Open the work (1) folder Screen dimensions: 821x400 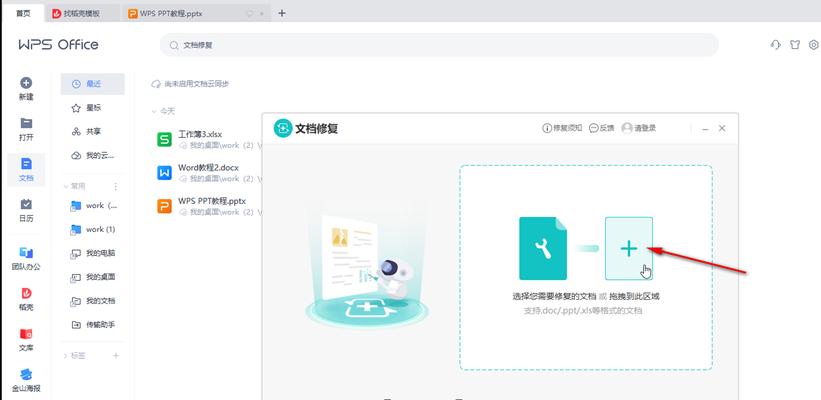93,229
